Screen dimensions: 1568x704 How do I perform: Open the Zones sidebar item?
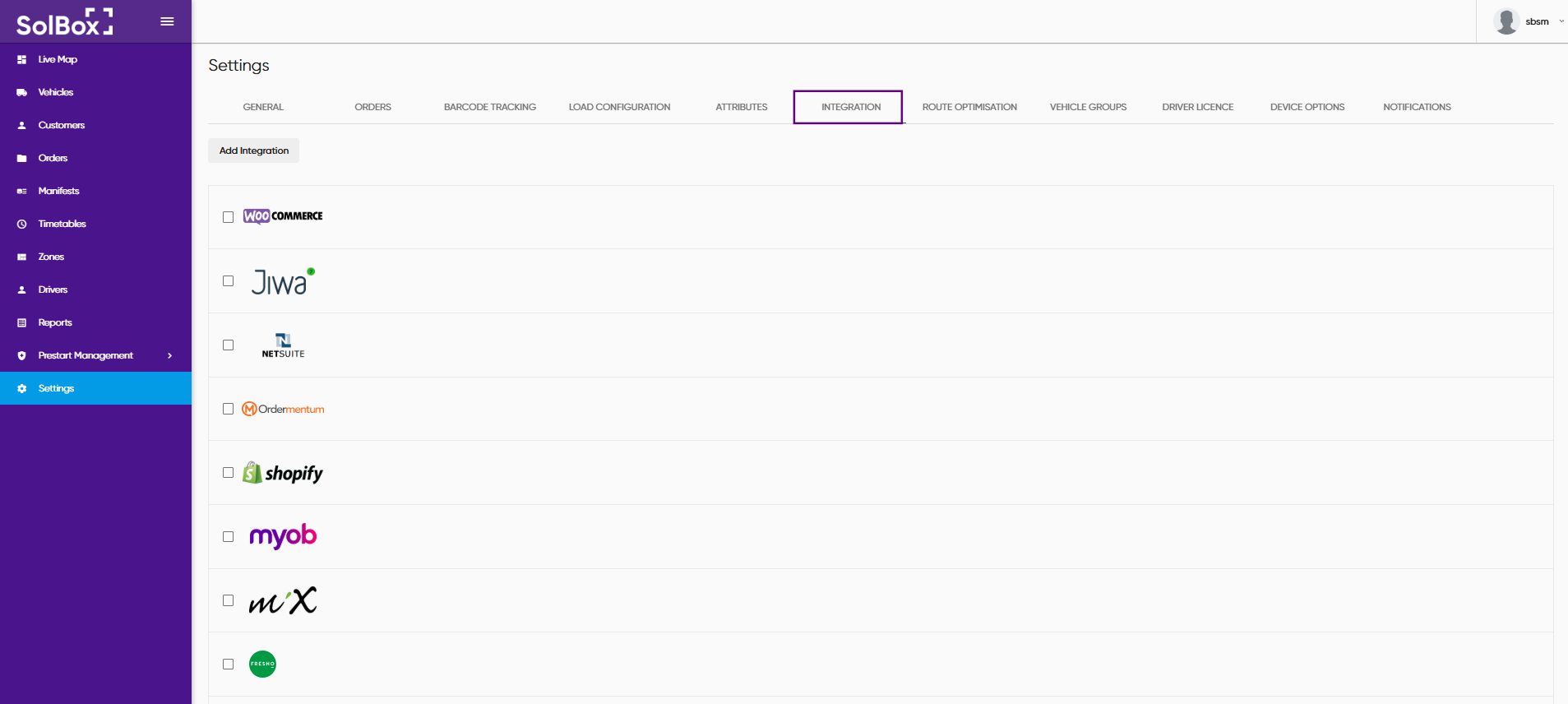pyautogui.click(x=95, y=257)
